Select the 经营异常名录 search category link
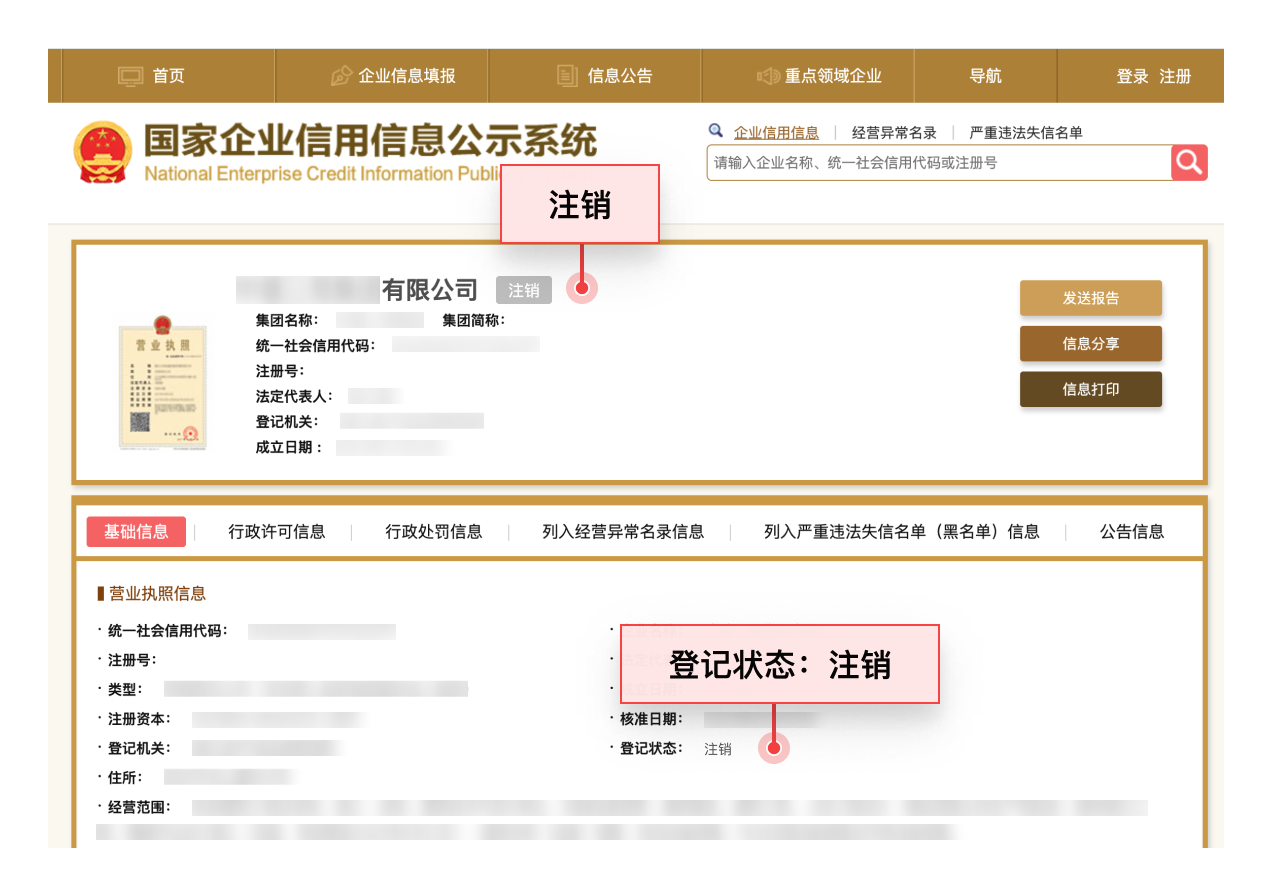Image resolution: width=1272 pixels, height=896 pixels. [x=894, y=133]
